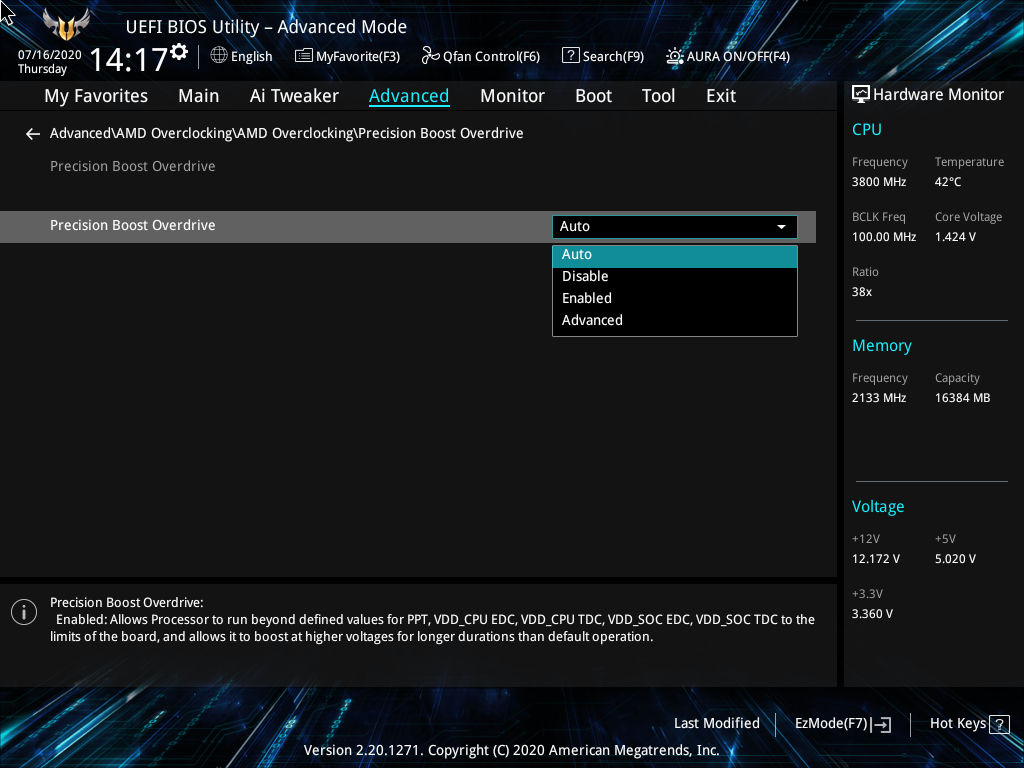The image size is (1024, 768).
Task: Click the 07/16/2020 date
Action: (x=50, y=55)
